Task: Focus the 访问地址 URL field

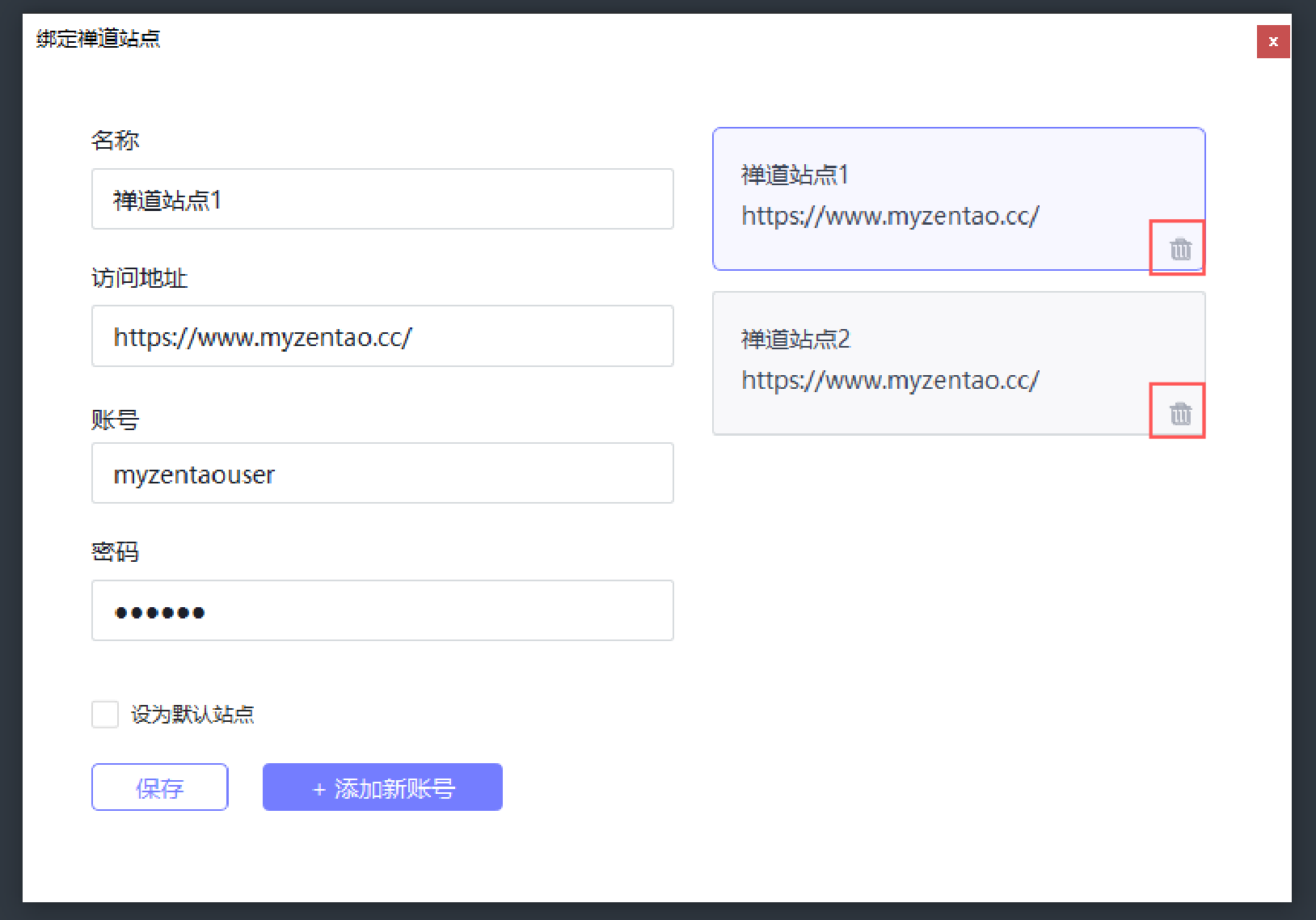Action: (382, 336)
